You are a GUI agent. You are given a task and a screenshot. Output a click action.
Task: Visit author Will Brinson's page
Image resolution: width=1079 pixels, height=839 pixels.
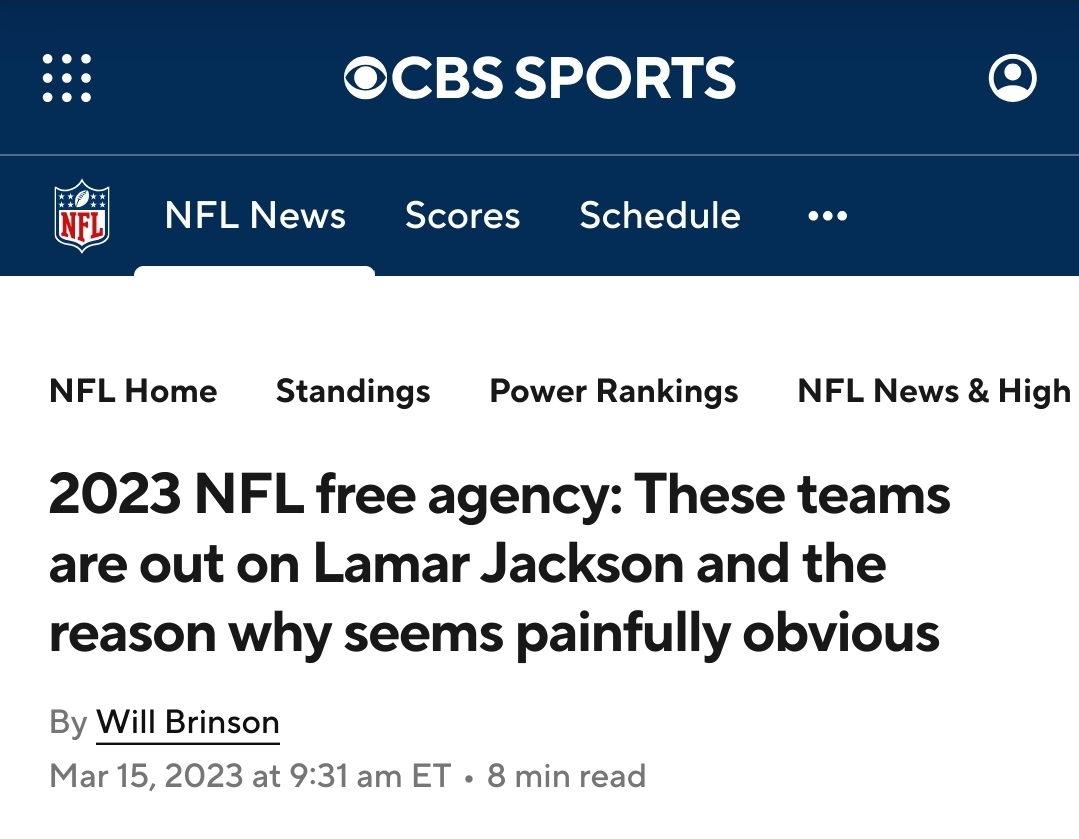point(188,723)
